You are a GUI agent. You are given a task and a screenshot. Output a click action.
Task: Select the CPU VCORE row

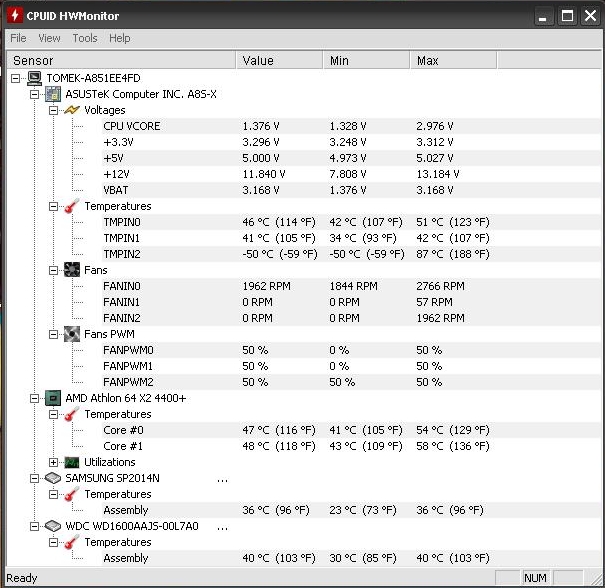click(351, 126)
